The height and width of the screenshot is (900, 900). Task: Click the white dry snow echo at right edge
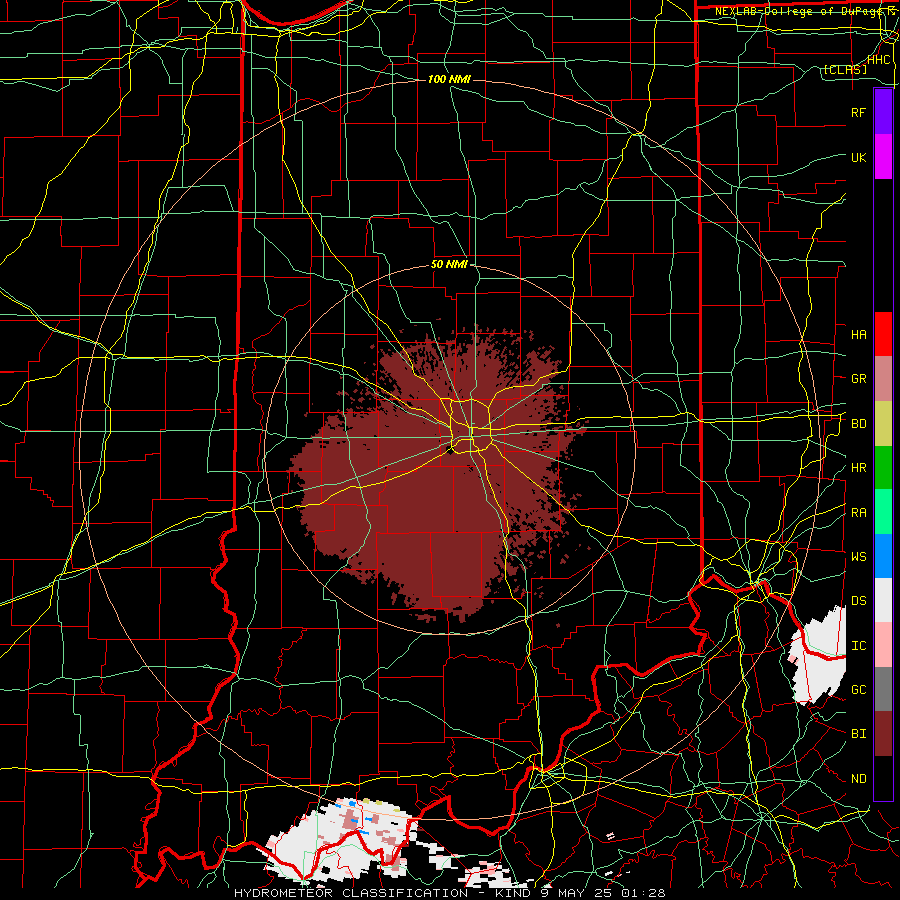coord(818,654)
